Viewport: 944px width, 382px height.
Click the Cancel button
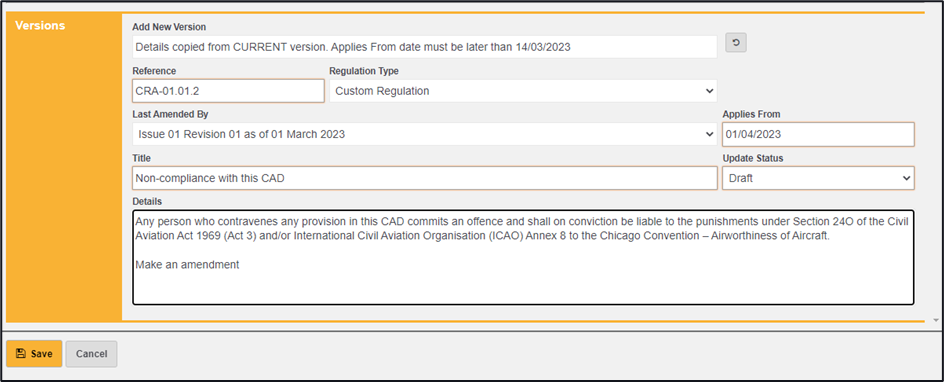point(92,354)
